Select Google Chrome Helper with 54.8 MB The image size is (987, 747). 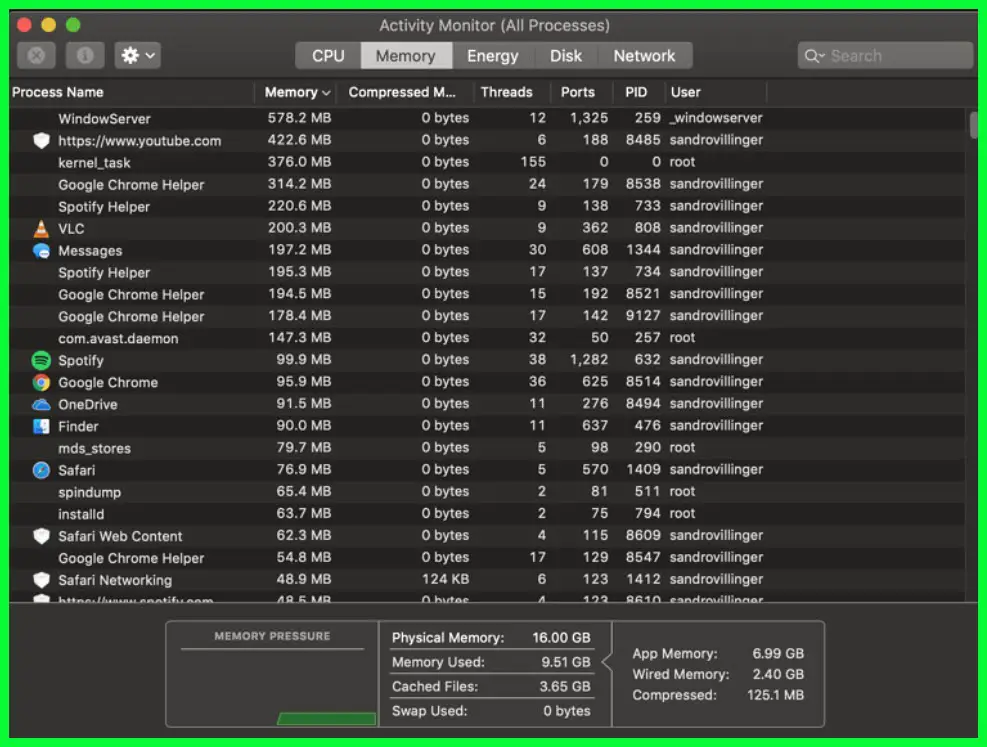487,558
